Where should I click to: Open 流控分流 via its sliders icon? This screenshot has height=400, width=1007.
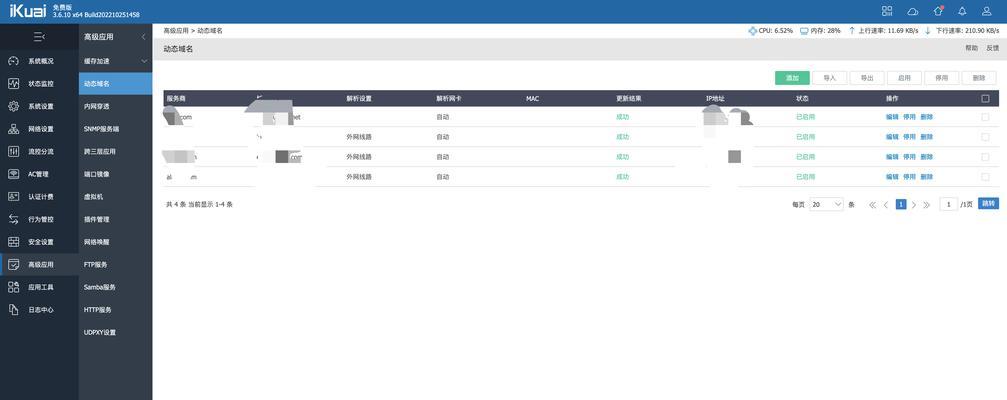tap(13, 152)
